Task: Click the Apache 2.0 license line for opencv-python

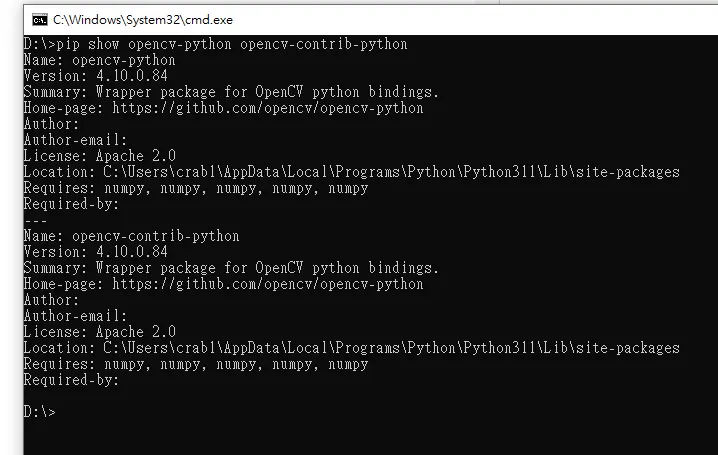Action: [99, 156]
